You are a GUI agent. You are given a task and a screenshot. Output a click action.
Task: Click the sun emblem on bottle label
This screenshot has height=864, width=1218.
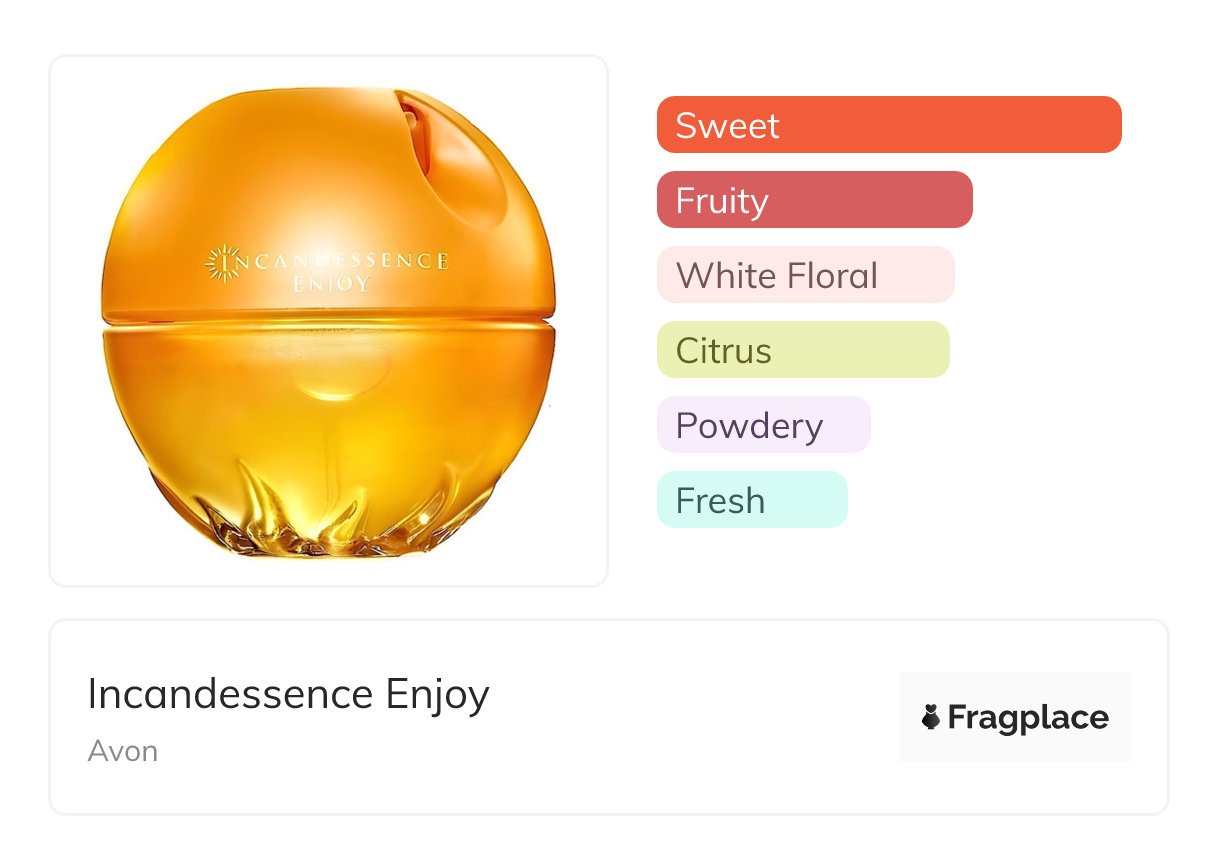pyautogui.click(x=221, y=263)
